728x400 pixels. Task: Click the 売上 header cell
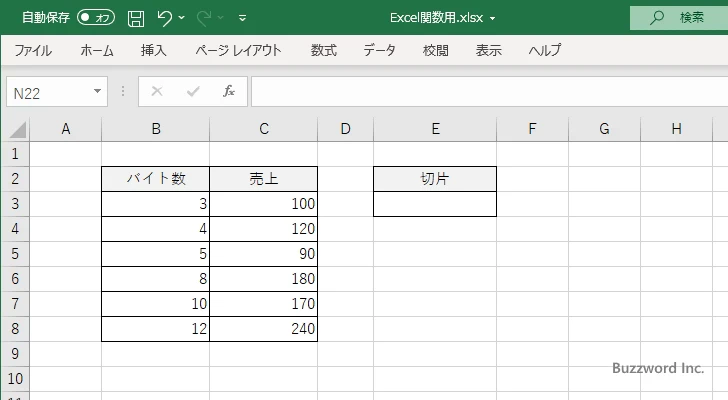[264, 179]
